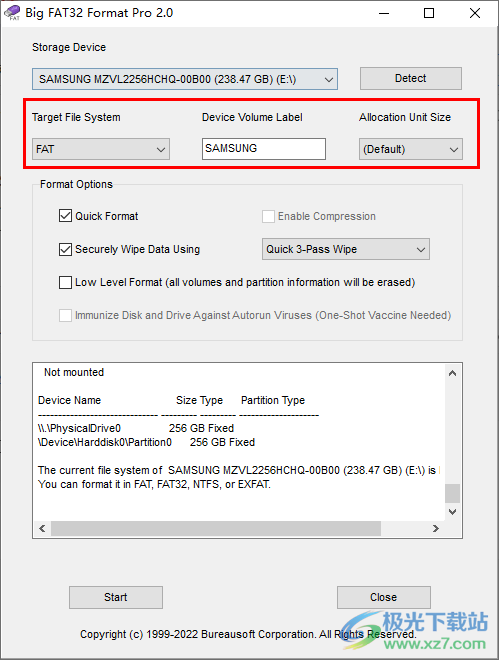Click the horizontal scroll right arrow
The height and width of the screenshot is (660, 499).
click(x=436, y=528)
